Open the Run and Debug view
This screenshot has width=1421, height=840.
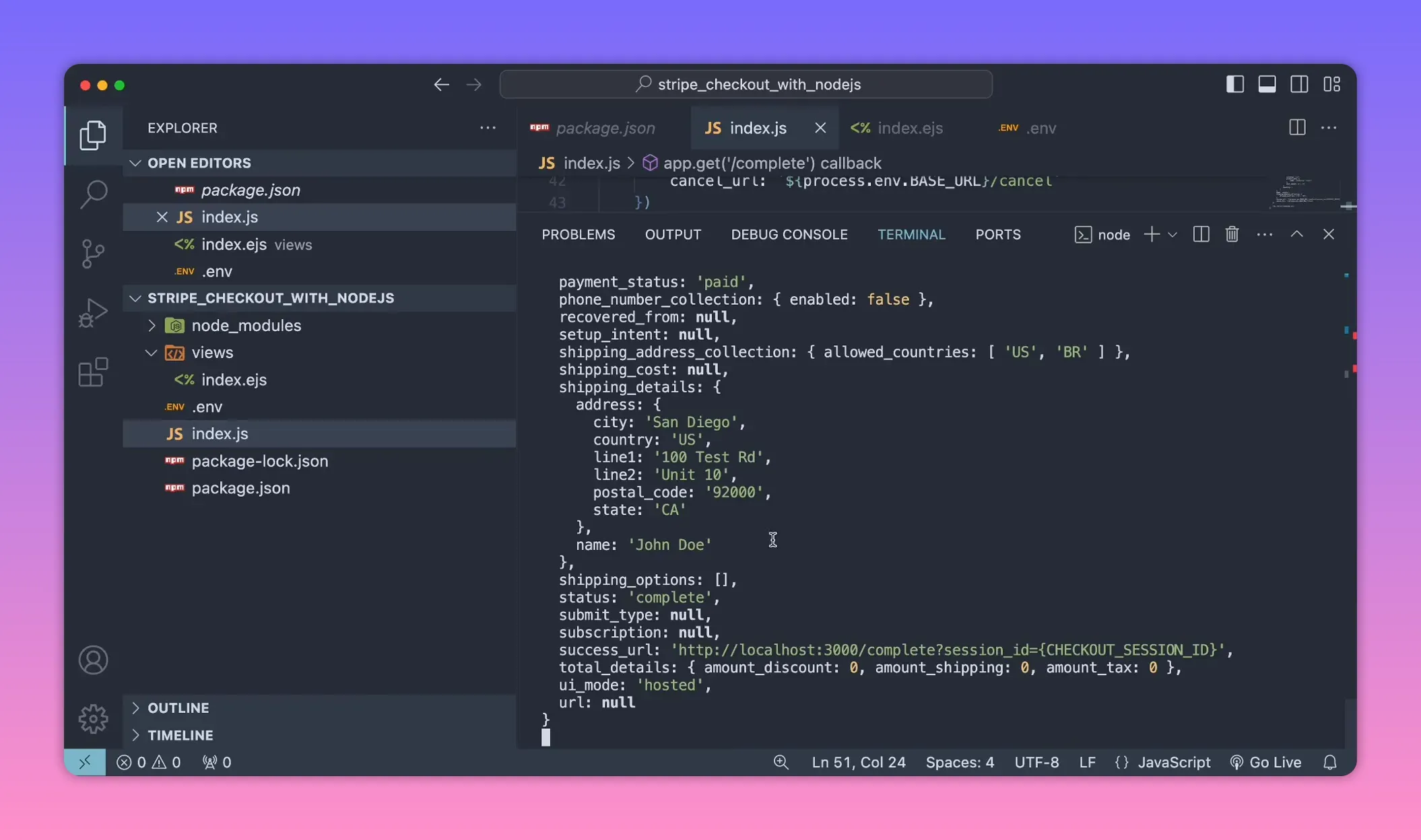point(93,312)
